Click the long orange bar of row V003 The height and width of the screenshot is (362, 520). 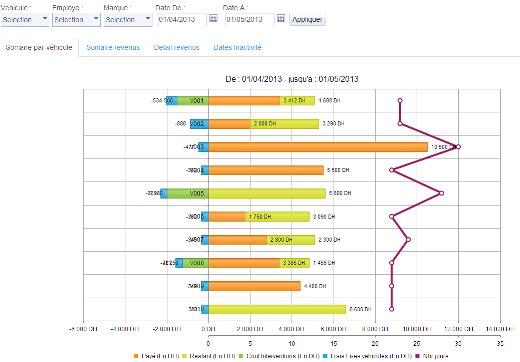click(x=318, y=147)
